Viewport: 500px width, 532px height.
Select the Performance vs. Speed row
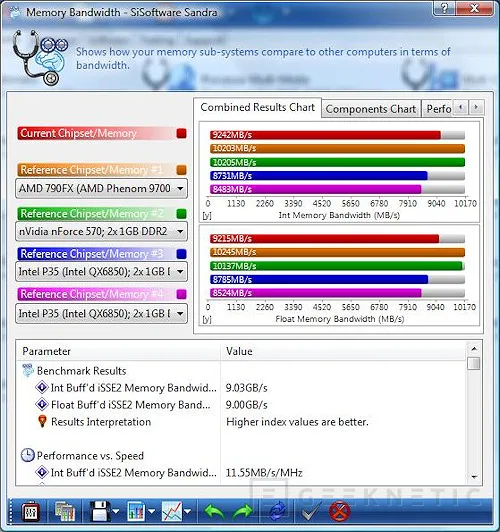[x=241, y=456]
